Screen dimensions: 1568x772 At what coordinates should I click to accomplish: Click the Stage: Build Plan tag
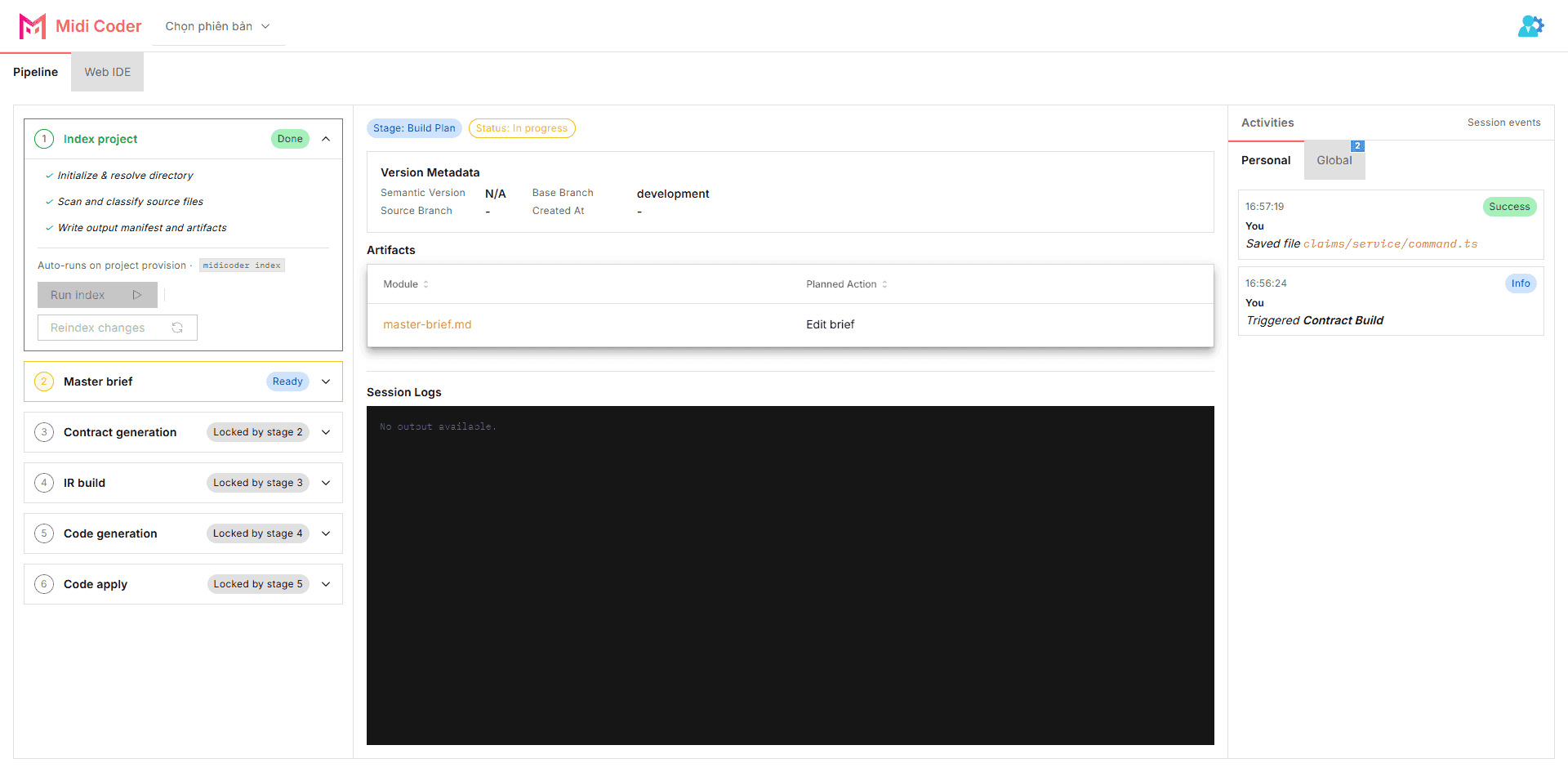414,128
